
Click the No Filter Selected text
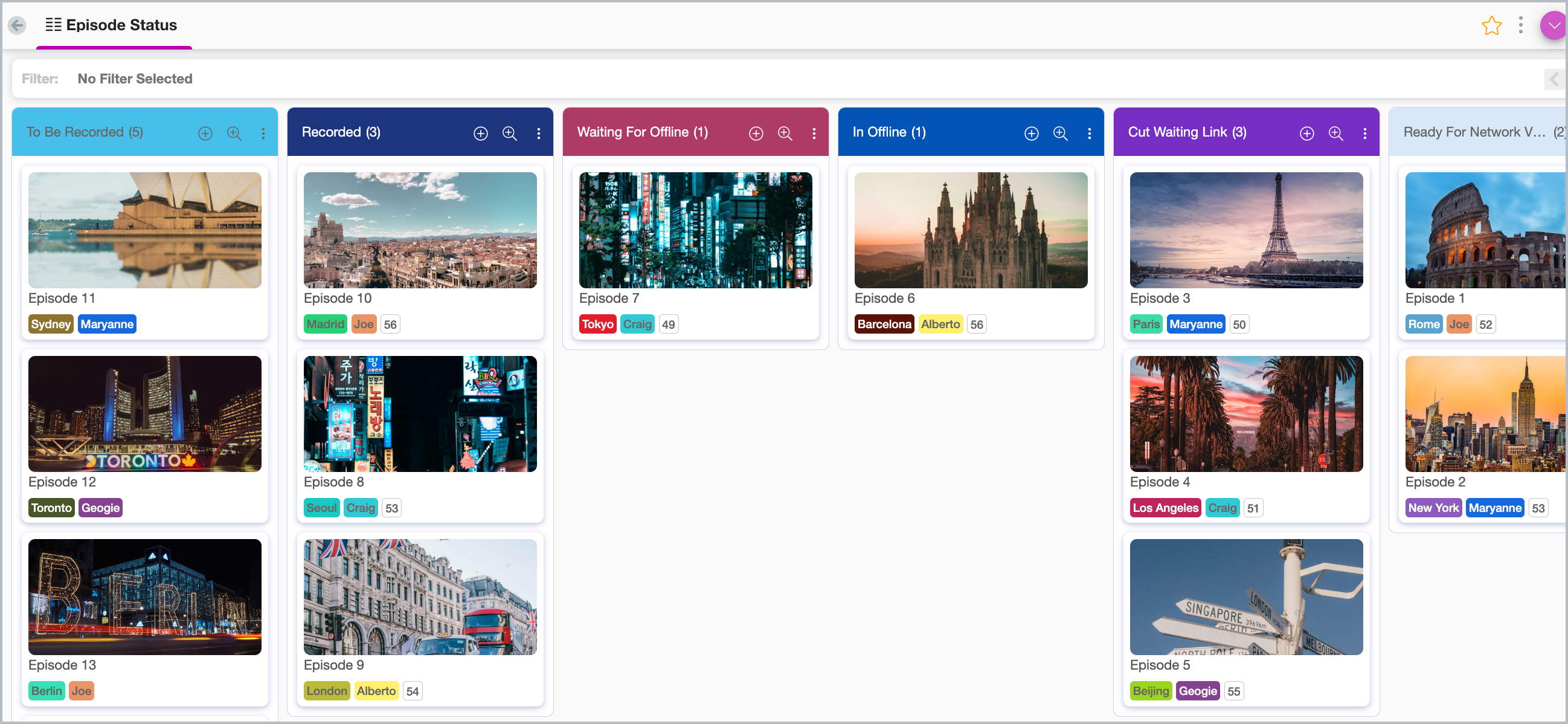point(135,79)
